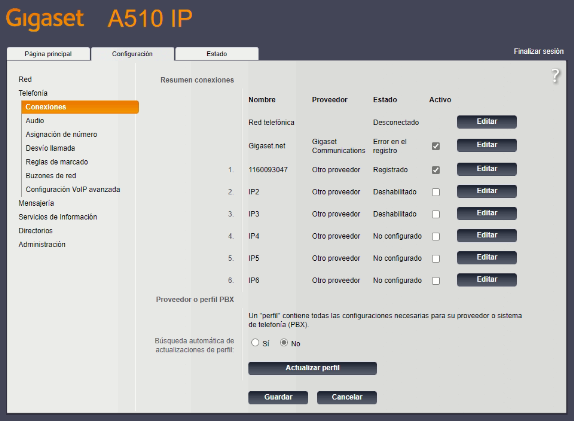Click Finalizar sesión to log out
574x421 pixels.
tap(538, 52)
